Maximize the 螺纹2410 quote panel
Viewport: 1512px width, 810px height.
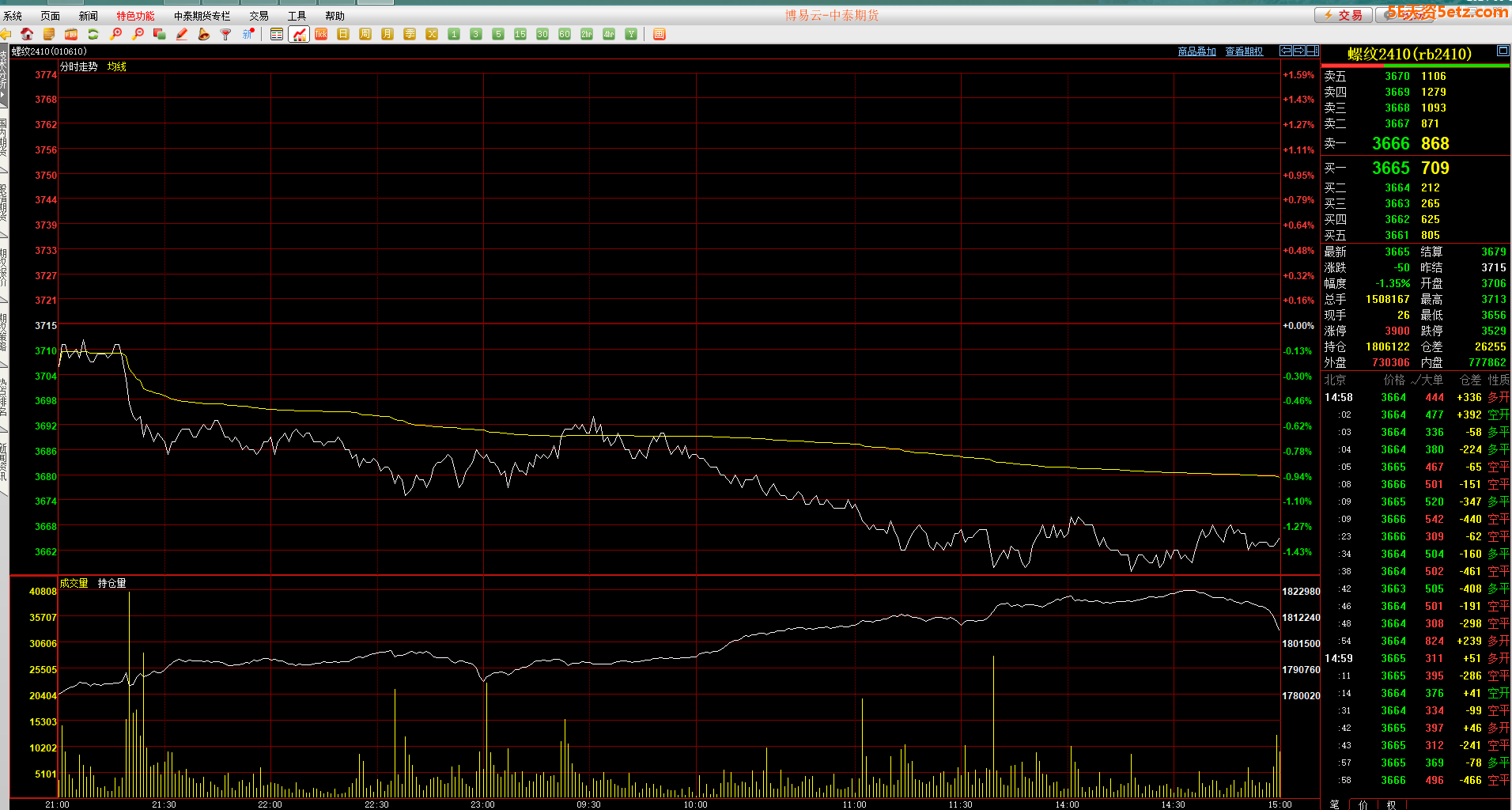(1503, 51)
